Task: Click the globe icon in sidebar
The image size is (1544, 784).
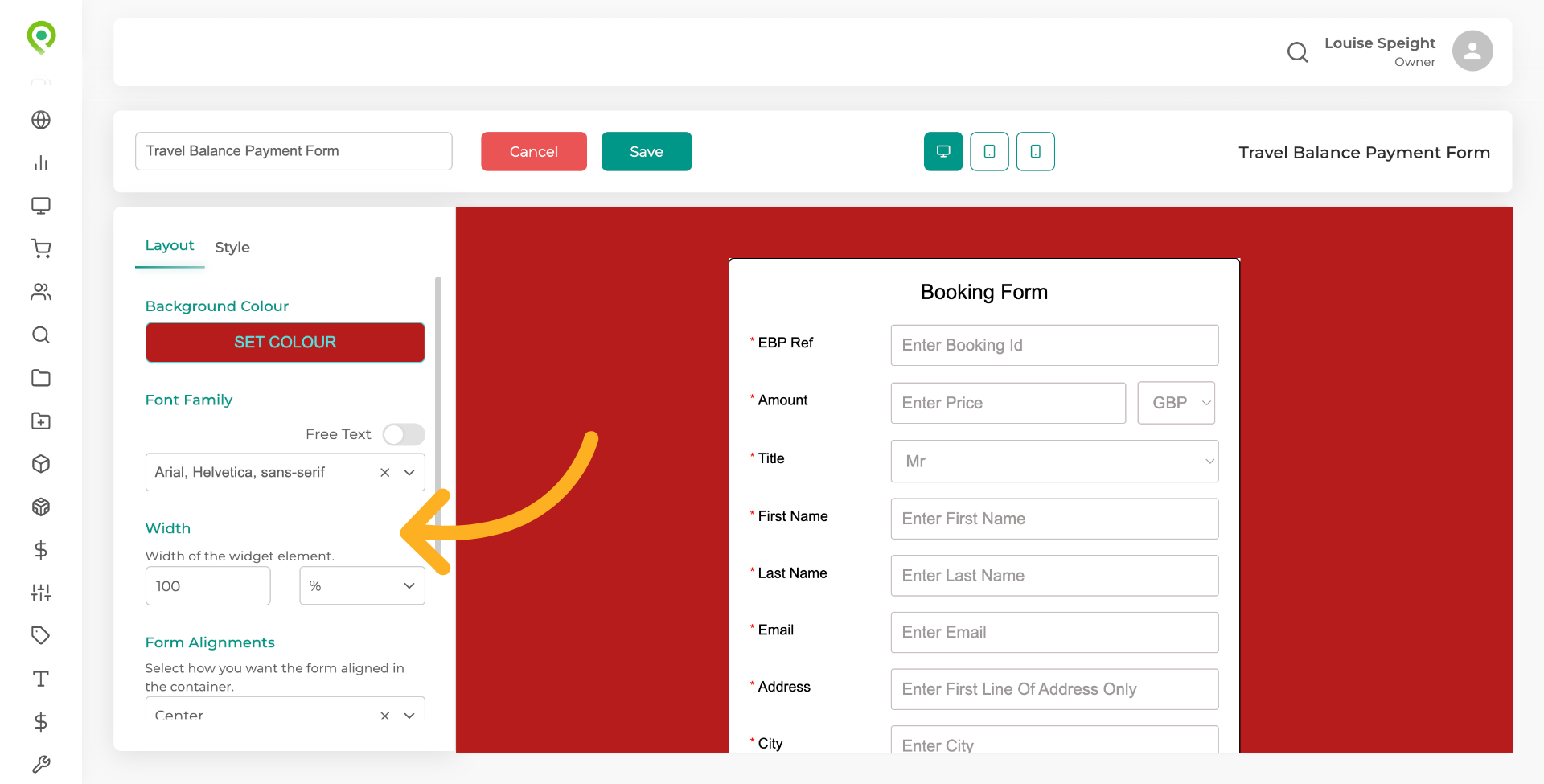Action: click(41, 120)
